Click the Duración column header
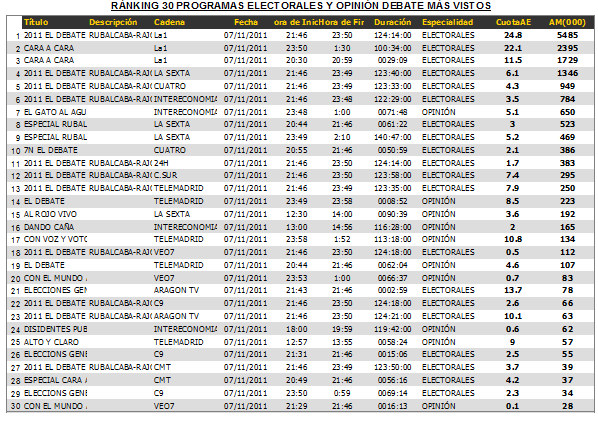The image size is (598, 421). tap(392, 22)
